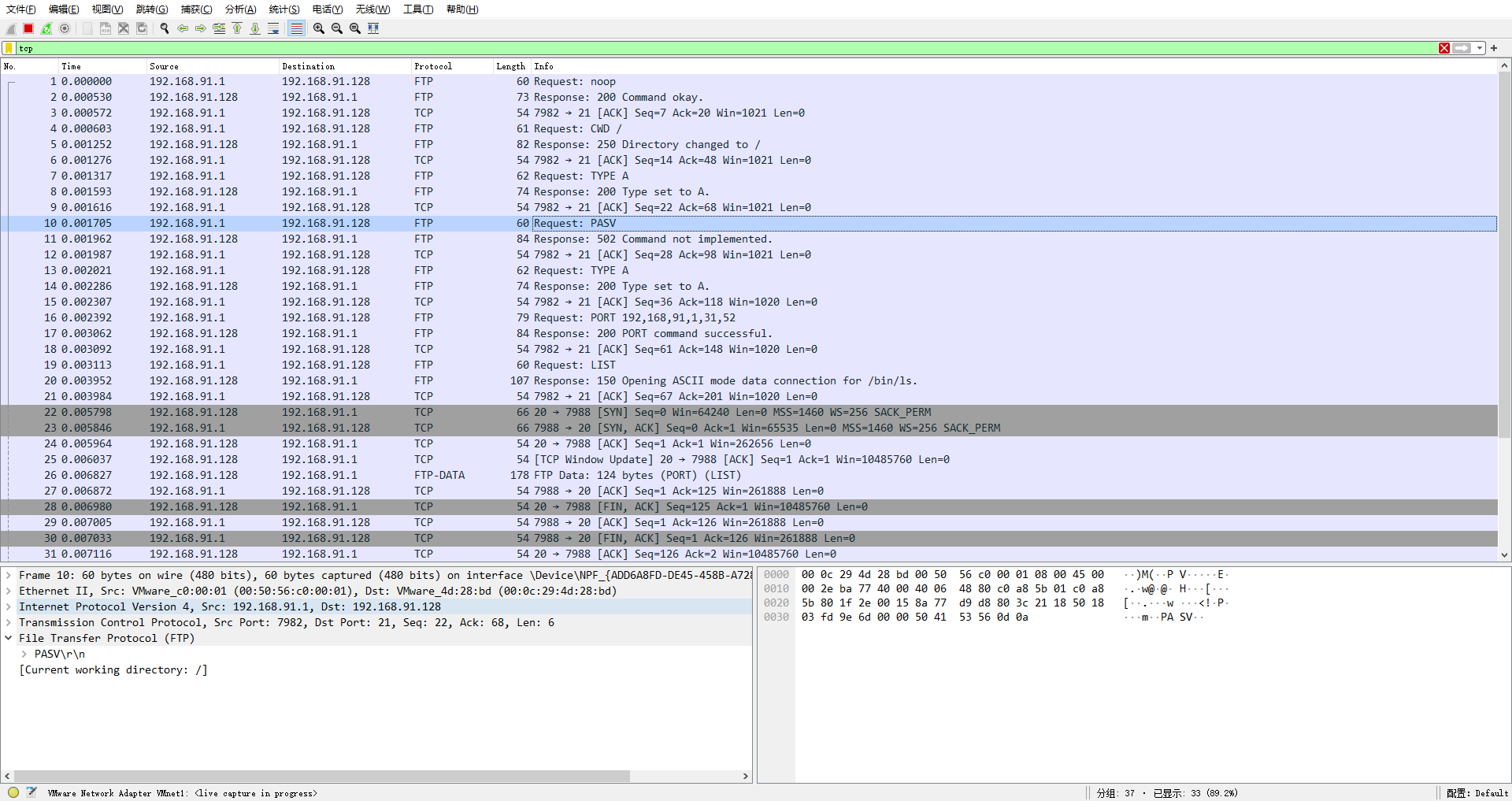Select packet 1 Request: noop
The height and width of the screenshot is (801, 1512).
coord(749,81)
